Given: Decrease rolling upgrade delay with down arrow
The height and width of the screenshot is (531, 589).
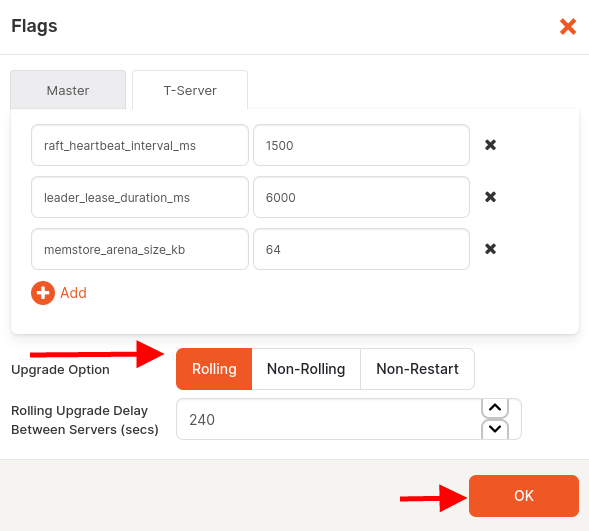Looking at the screenshot, I should pos(495,429).
